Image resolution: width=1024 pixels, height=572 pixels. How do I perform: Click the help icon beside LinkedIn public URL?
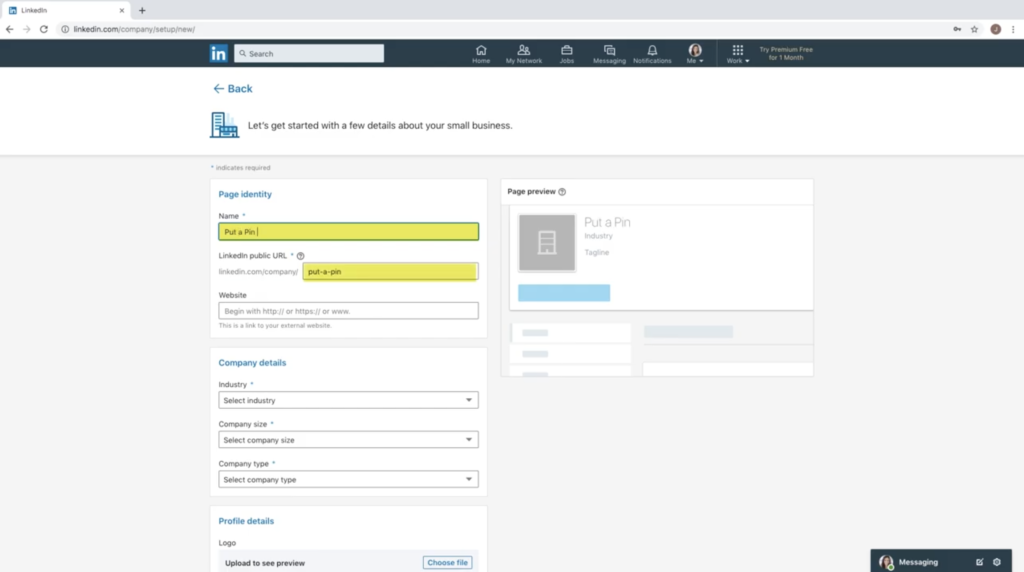click(x=300, y=256)
